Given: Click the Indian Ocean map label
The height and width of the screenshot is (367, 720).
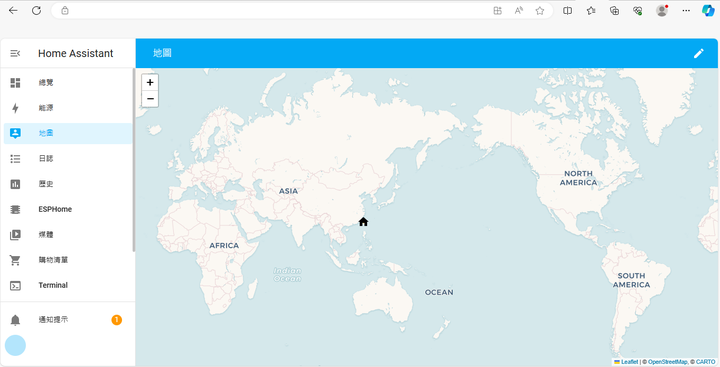Looking at the screenshot, I should click(287, 275).
